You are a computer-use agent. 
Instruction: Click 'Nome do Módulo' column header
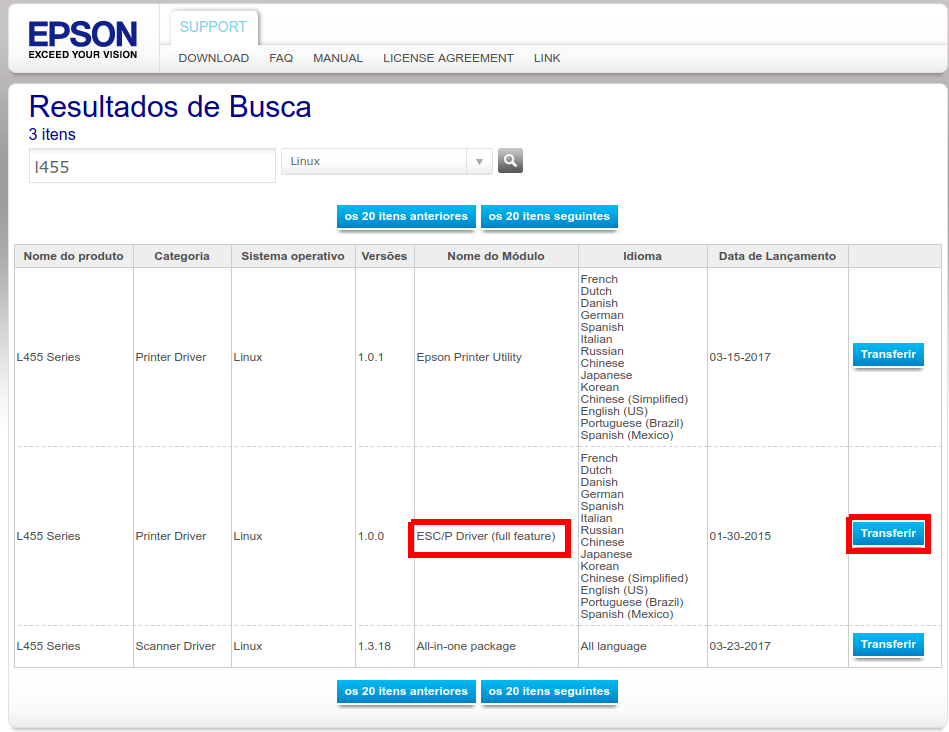point(496,256)
